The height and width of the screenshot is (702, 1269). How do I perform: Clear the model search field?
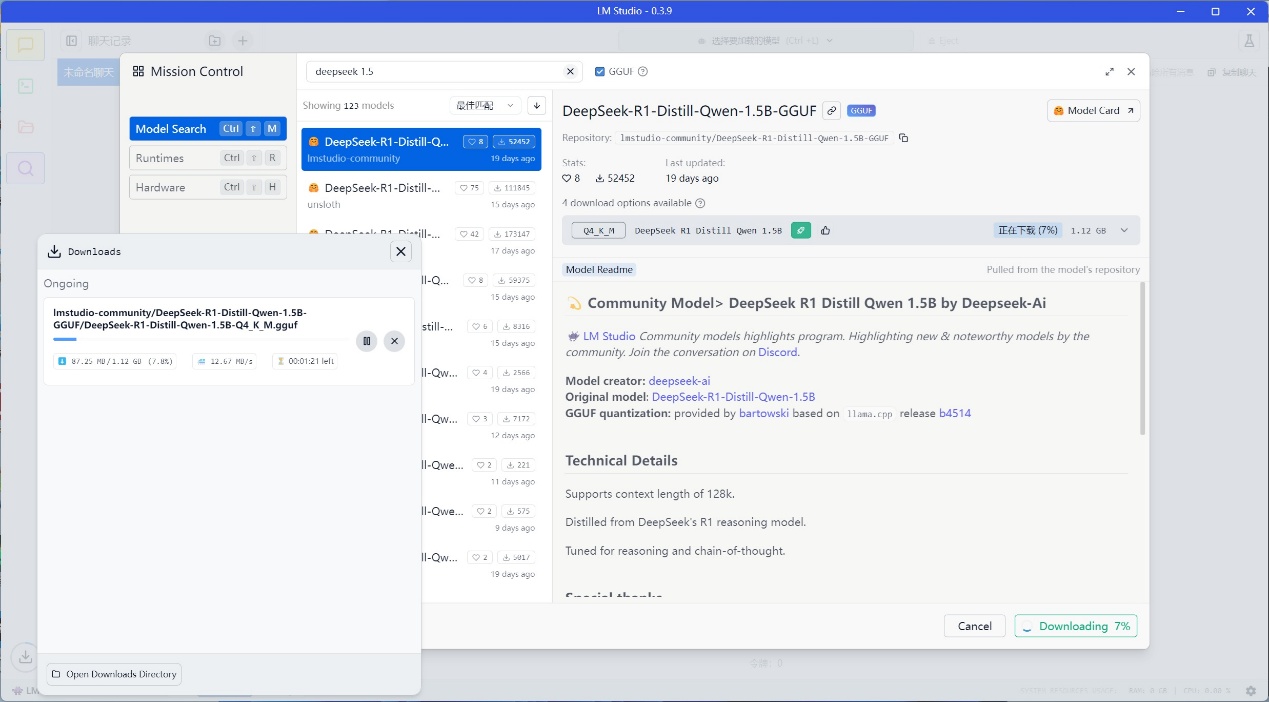pyautogui.click(x=570, y=72)
